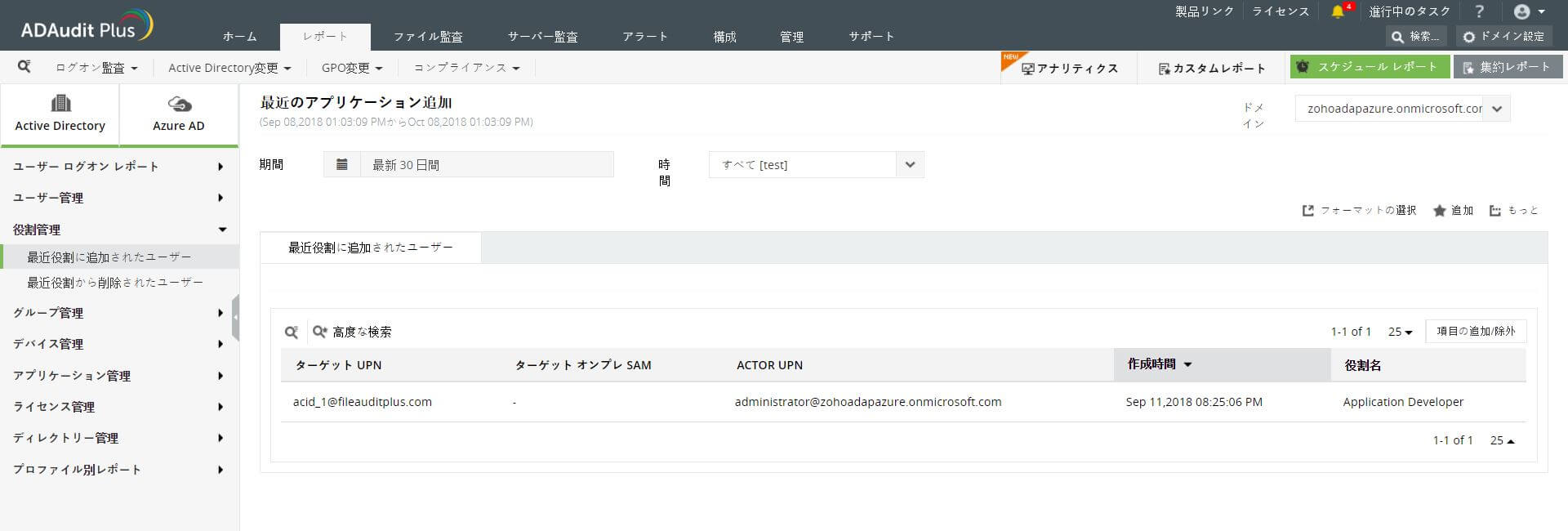1568x531 pixels.
Task: Open the サーバー監査 tab
Action: click(542, 37)
